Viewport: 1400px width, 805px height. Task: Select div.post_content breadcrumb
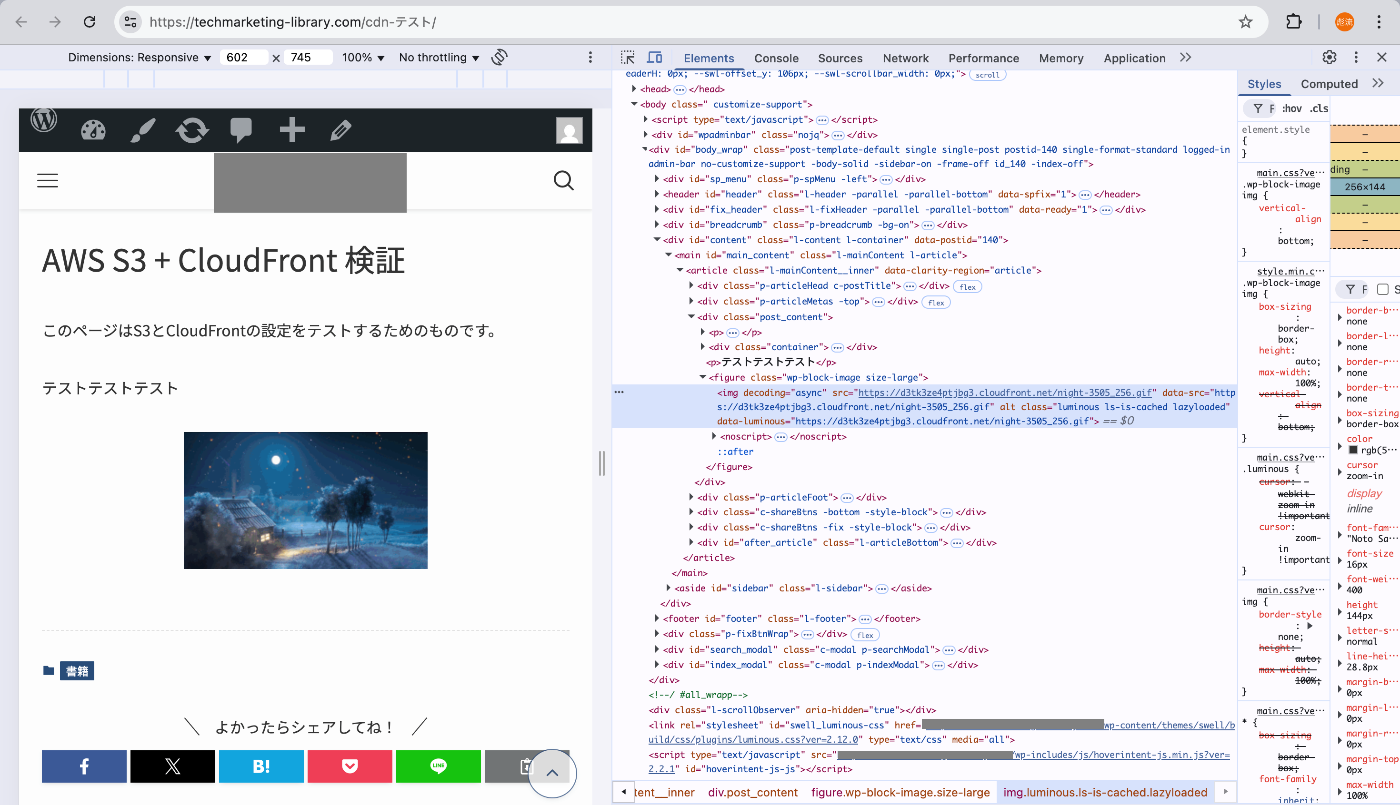pyautogui.click(x=753, y=792)
